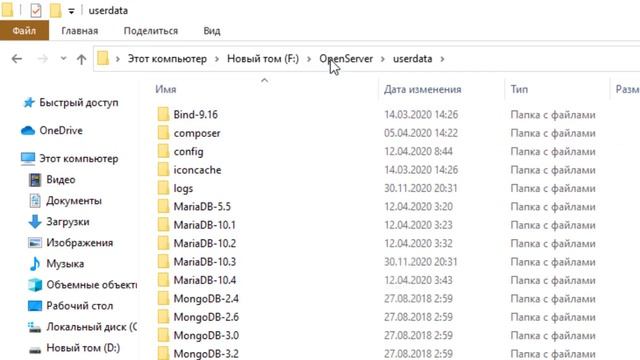Click the MongoDB-2.4 folder icon
Viewport: 640px width, 360px height.
[x=163, y=298]
